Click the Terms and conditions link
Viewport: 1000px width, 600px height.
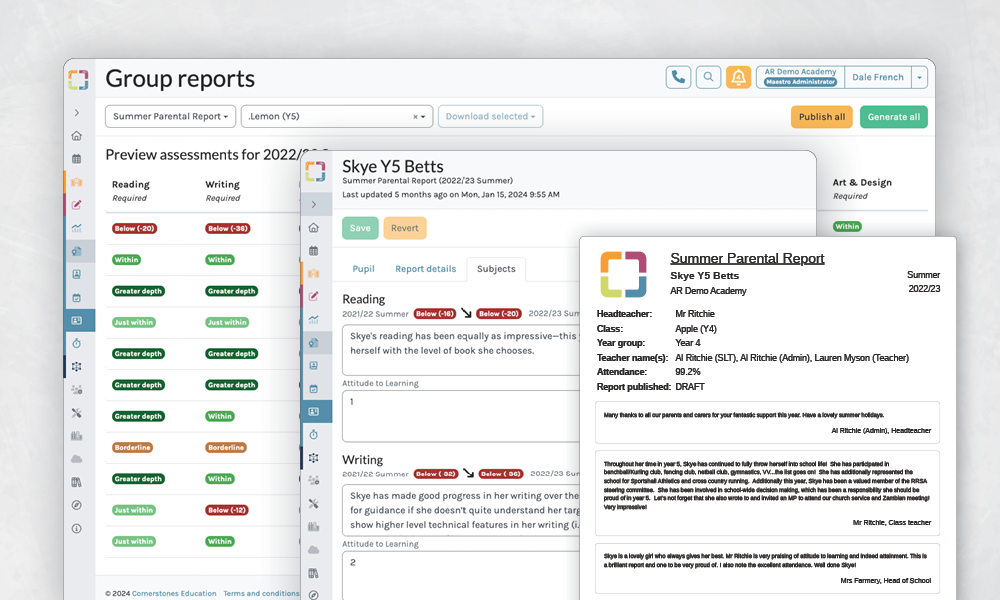260,594
